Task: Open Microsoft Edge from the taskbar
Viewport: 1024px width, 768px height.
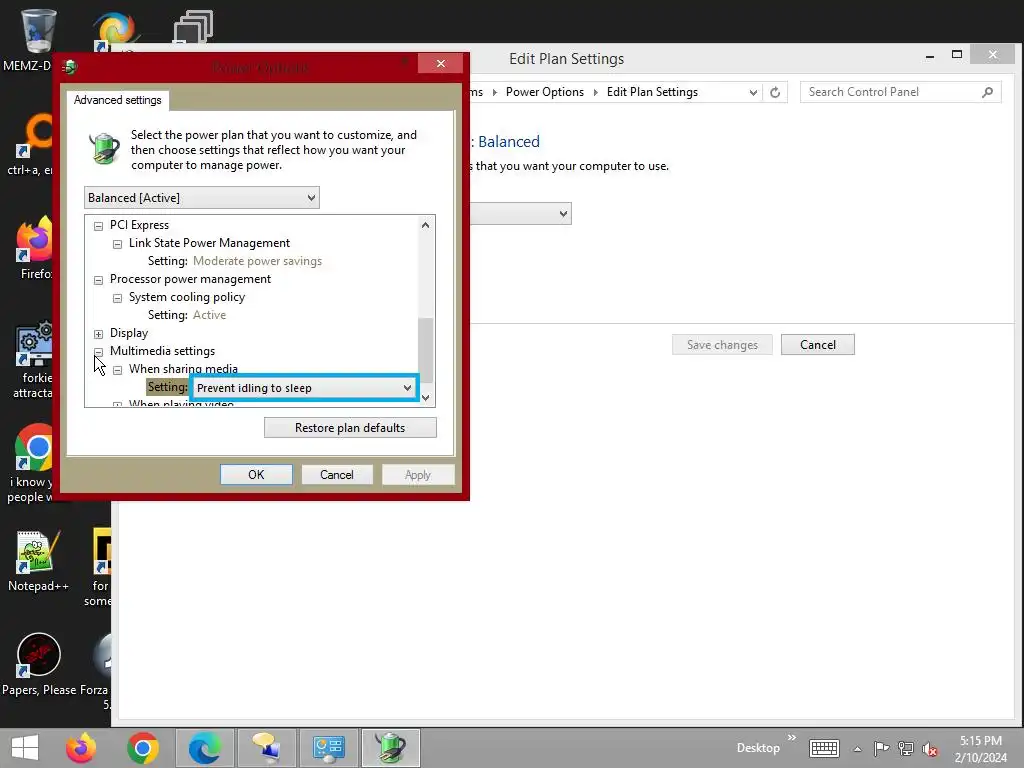Action: (x=204, y=748)
